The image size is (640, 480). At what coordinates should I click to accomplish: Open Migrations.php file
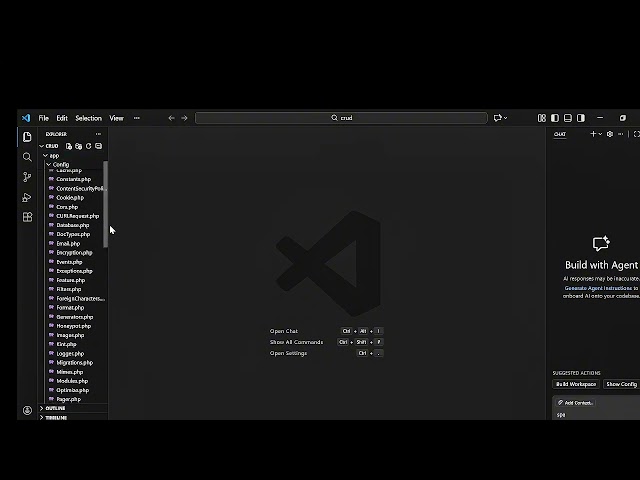coord(75,363)
